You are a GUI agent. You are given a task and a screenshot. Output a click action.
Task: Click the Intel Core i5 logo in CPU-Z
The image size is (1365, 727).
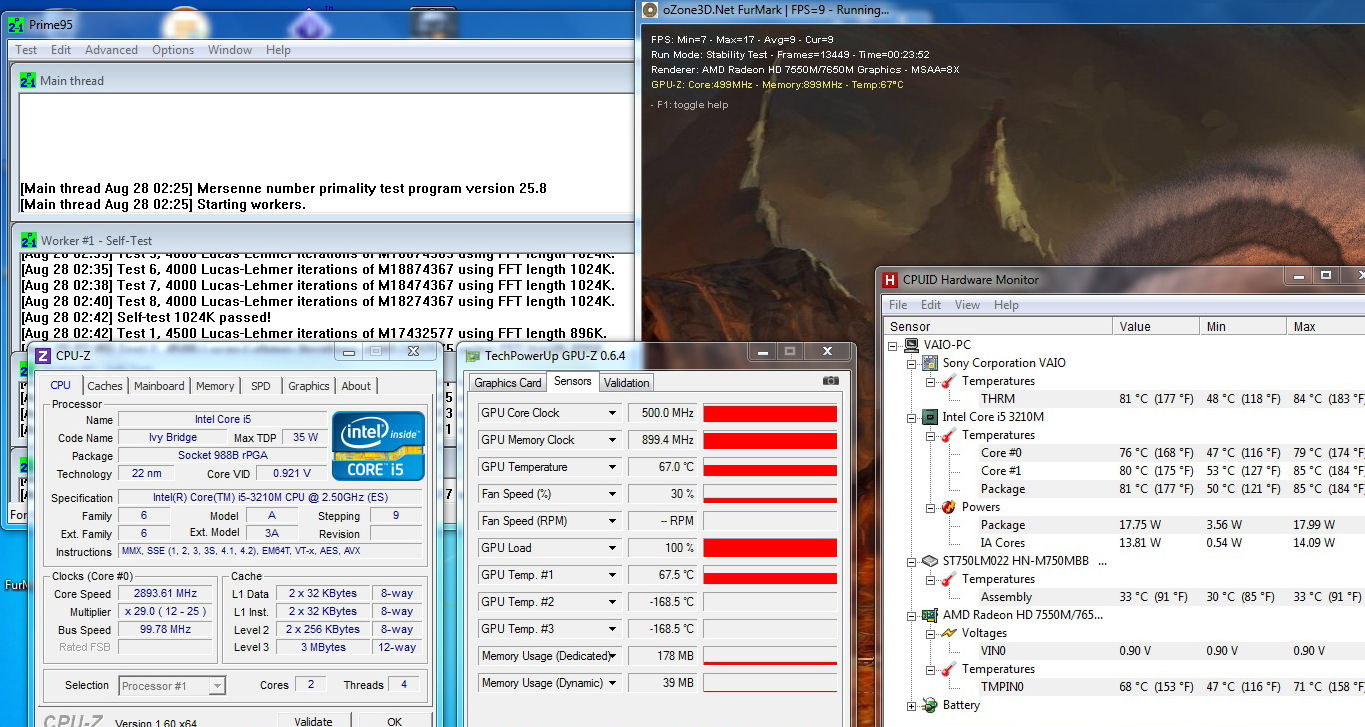pyautogui.click(x=378, y=445)
